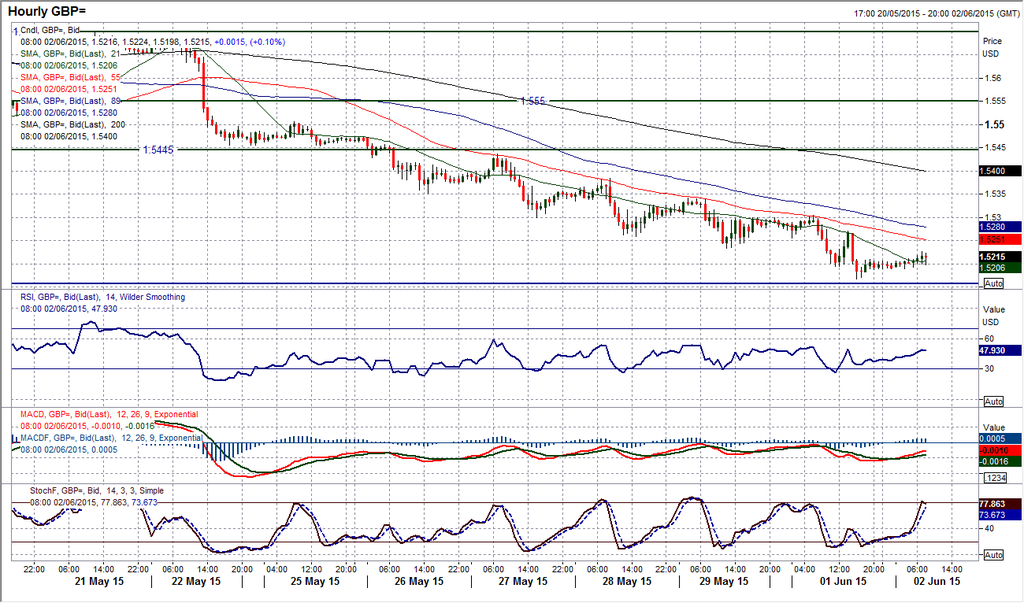Screen dimensions: 1024x603
Task: Select the blue 1.5280 price tag
Action: 1000,227
